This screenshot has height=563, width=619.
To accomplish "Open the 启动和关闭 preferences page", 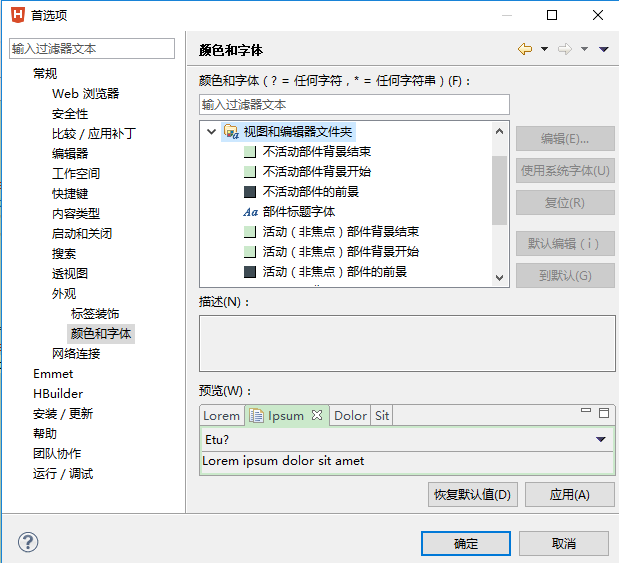I will point(82,233).
